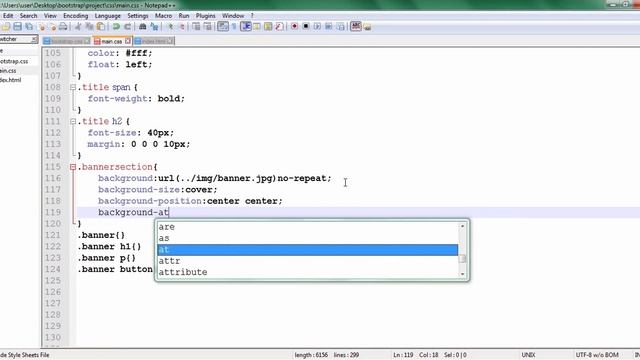This screenshot has height=360, width=640.
Task: Click the Cut scissors toolbar icon
Action: pos(78,27)
